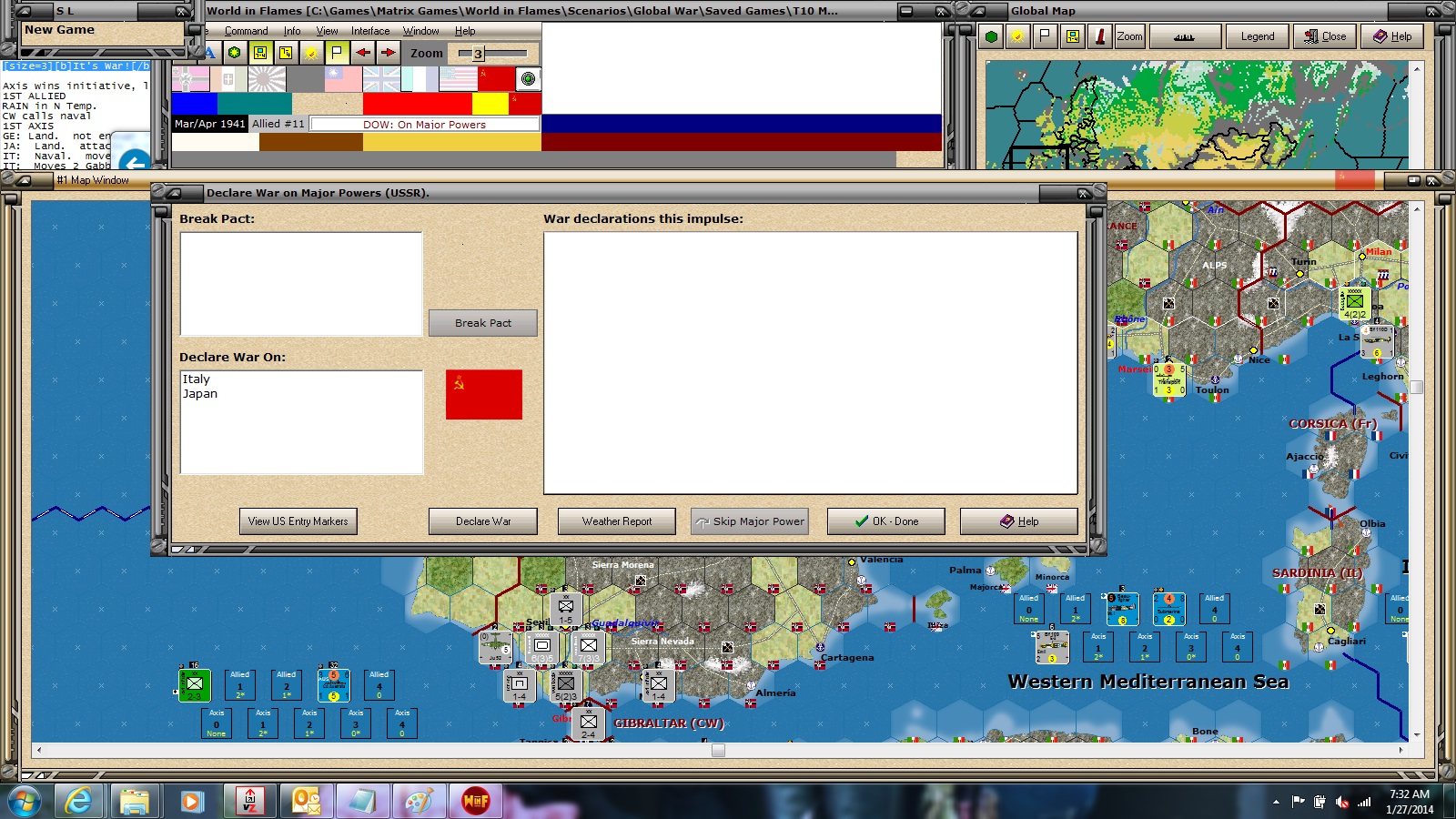The width and height of the screenshot is (1456, 819).
Task: Open the World in Flames taskbar icon
Action: [x=476, y=801]
